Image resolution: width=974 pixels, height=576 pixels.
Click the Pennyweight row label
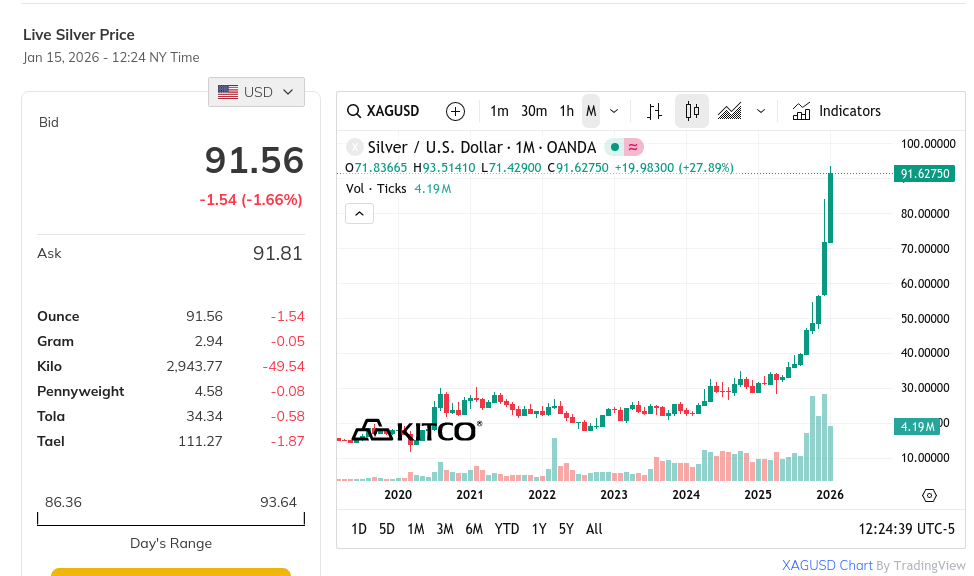click(x=81, y=391)
